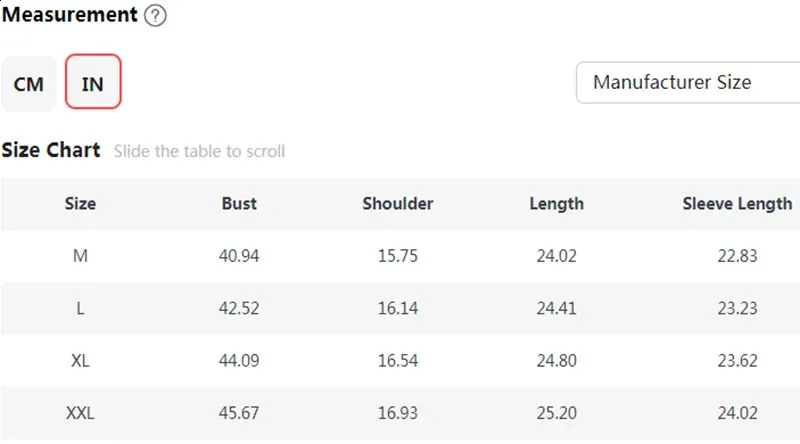The width and height of the screenshot is (800, 444).
Task: Select the IN unit toggle
Action: (93, 82)
